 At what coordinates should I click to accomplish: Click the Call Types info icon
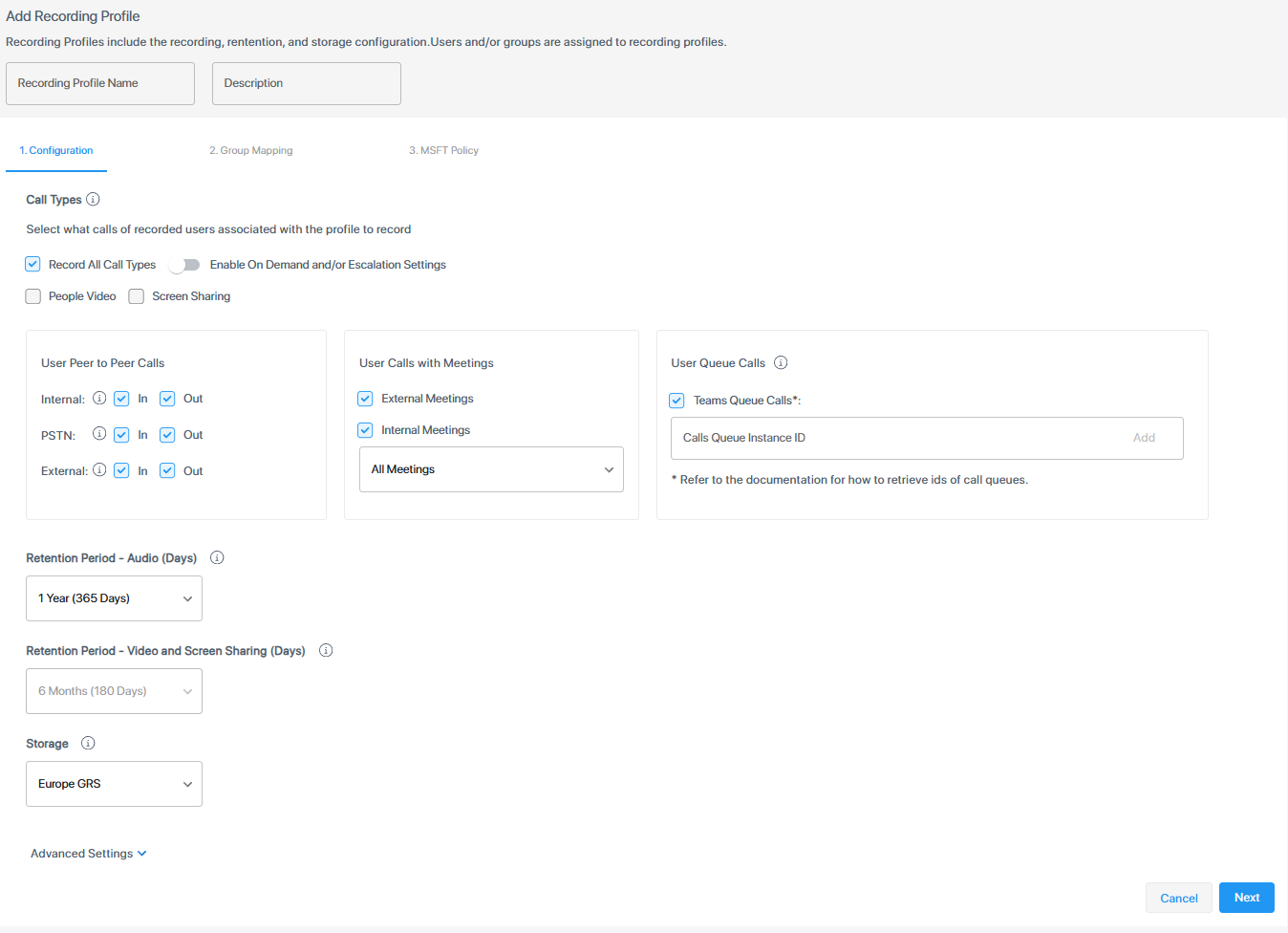pyautogui.click(x=93, y=199)
